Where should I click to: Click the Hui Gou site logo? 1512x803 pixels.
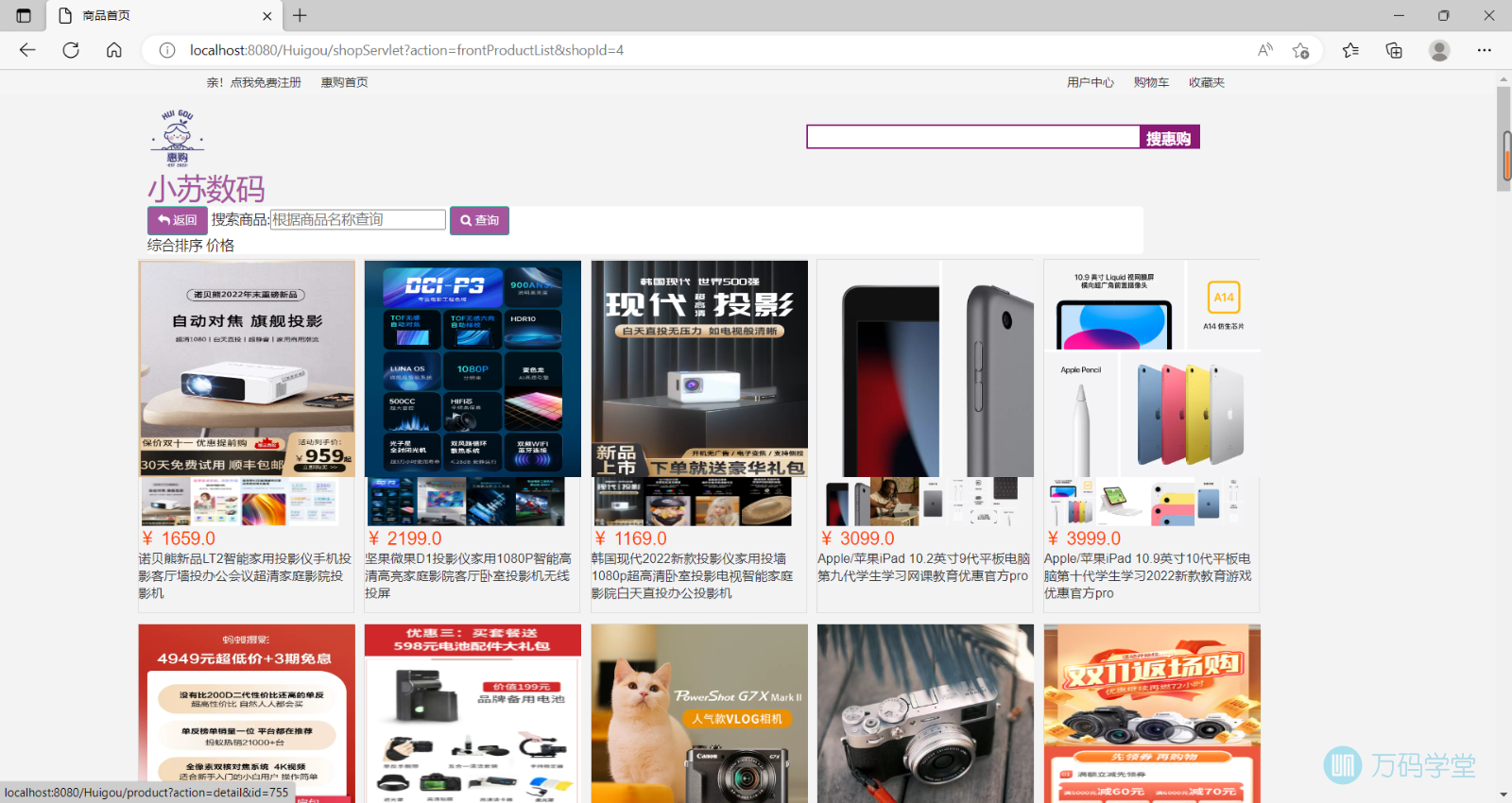click(178, 138)
